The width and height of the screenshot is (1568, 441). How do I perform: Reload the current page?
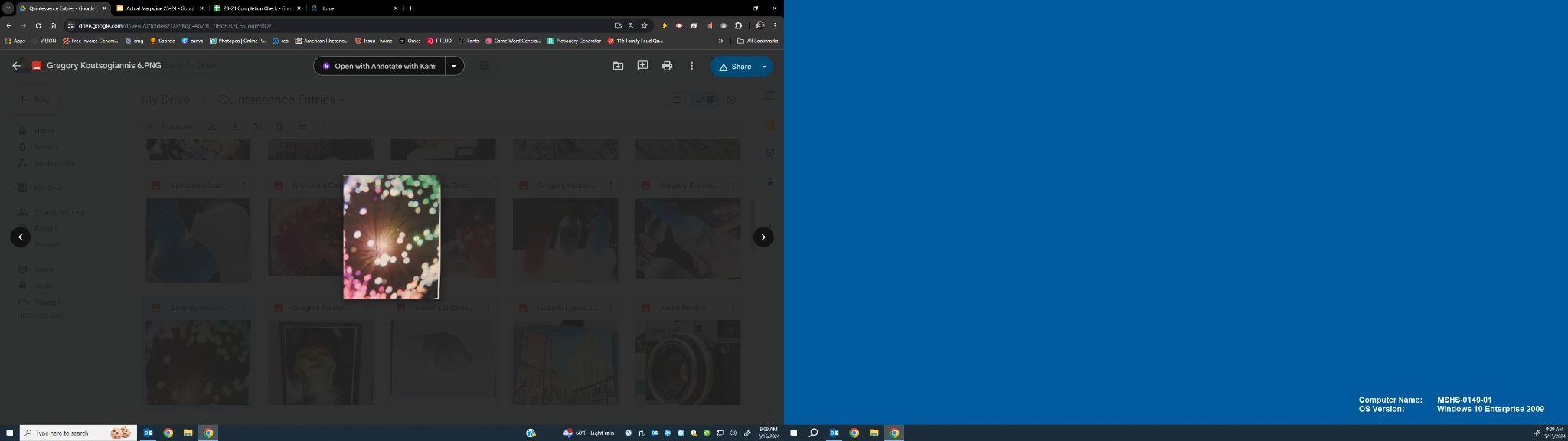pos(38,25)
